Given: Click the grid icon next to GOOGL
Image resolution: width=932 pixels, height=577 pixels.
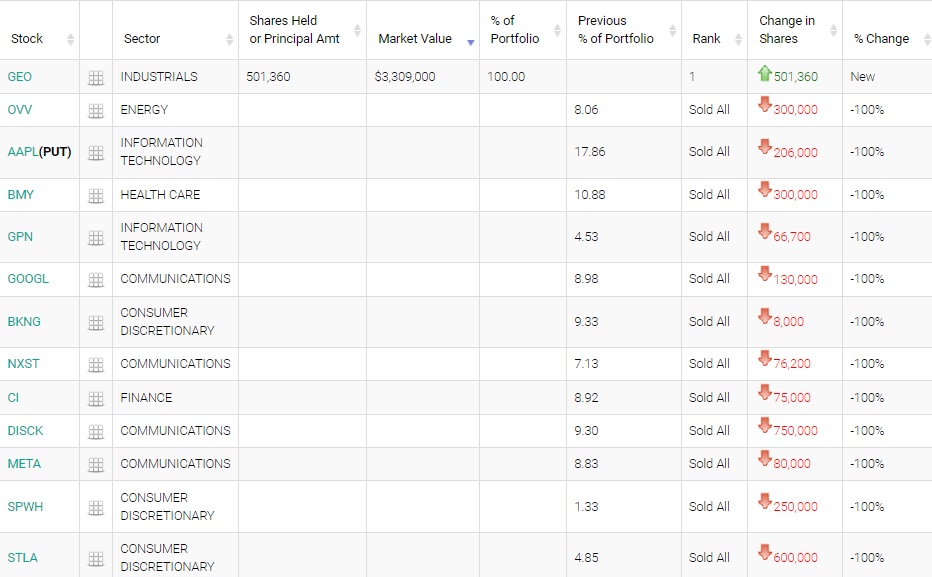Looking at the screenshot, I should pyautogui.click(x=96, y=280).
